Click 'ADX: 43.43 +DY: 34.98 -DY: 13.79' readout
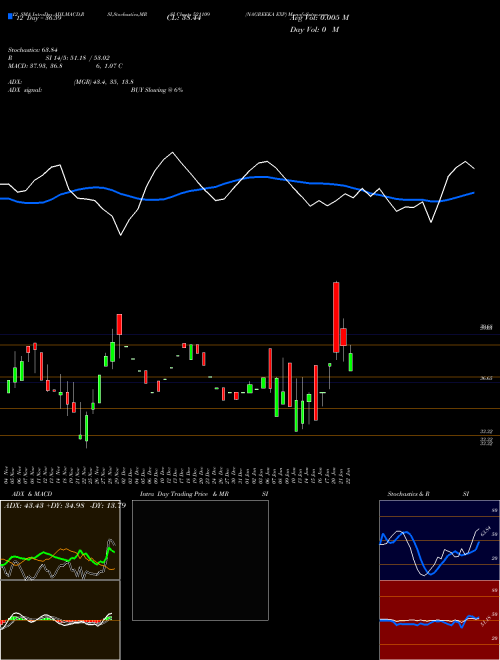500x660 pixels. pos(65,505)
